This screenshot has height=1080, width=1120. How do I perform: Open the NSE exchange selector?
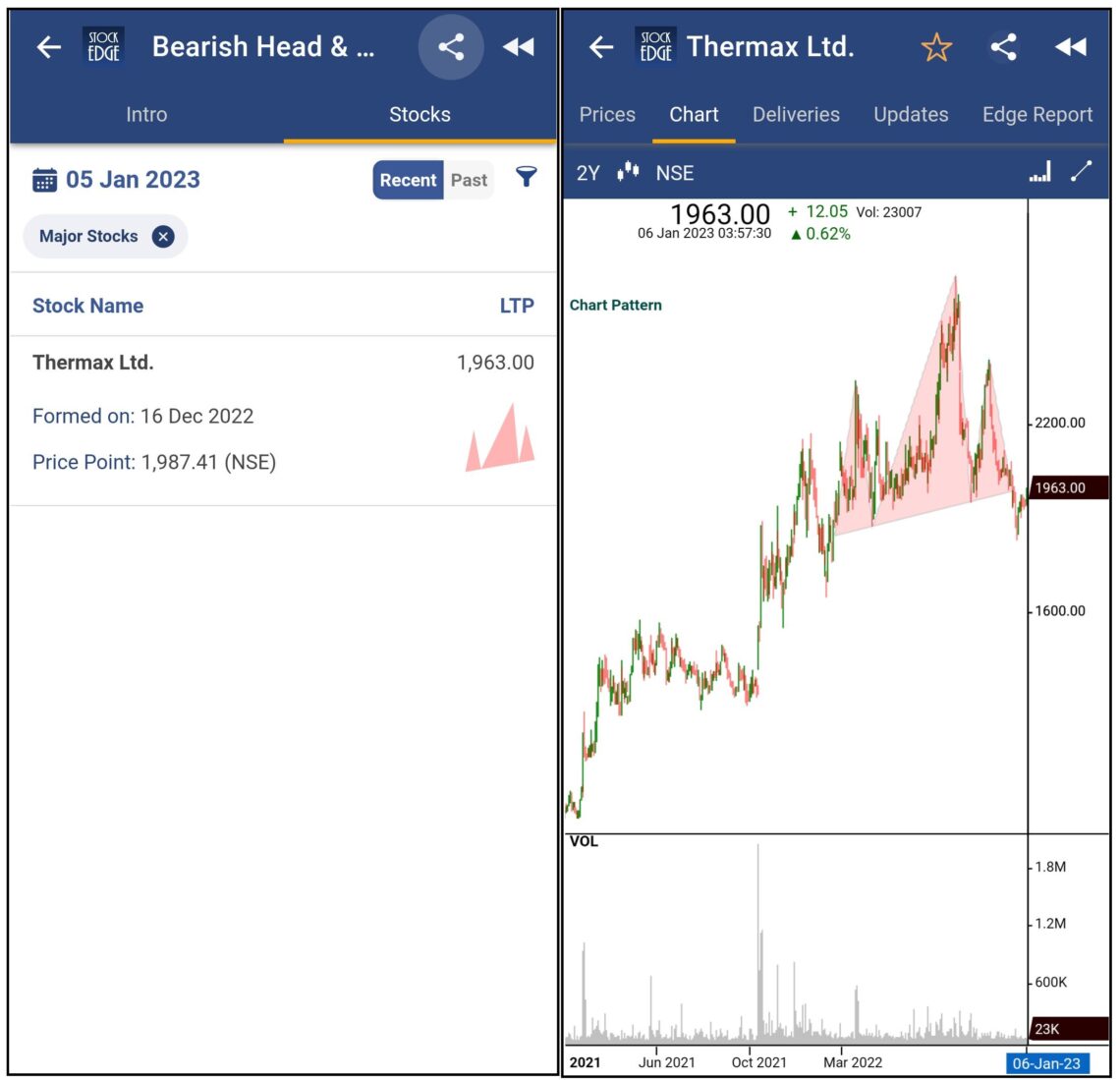(x=677, y=172)
